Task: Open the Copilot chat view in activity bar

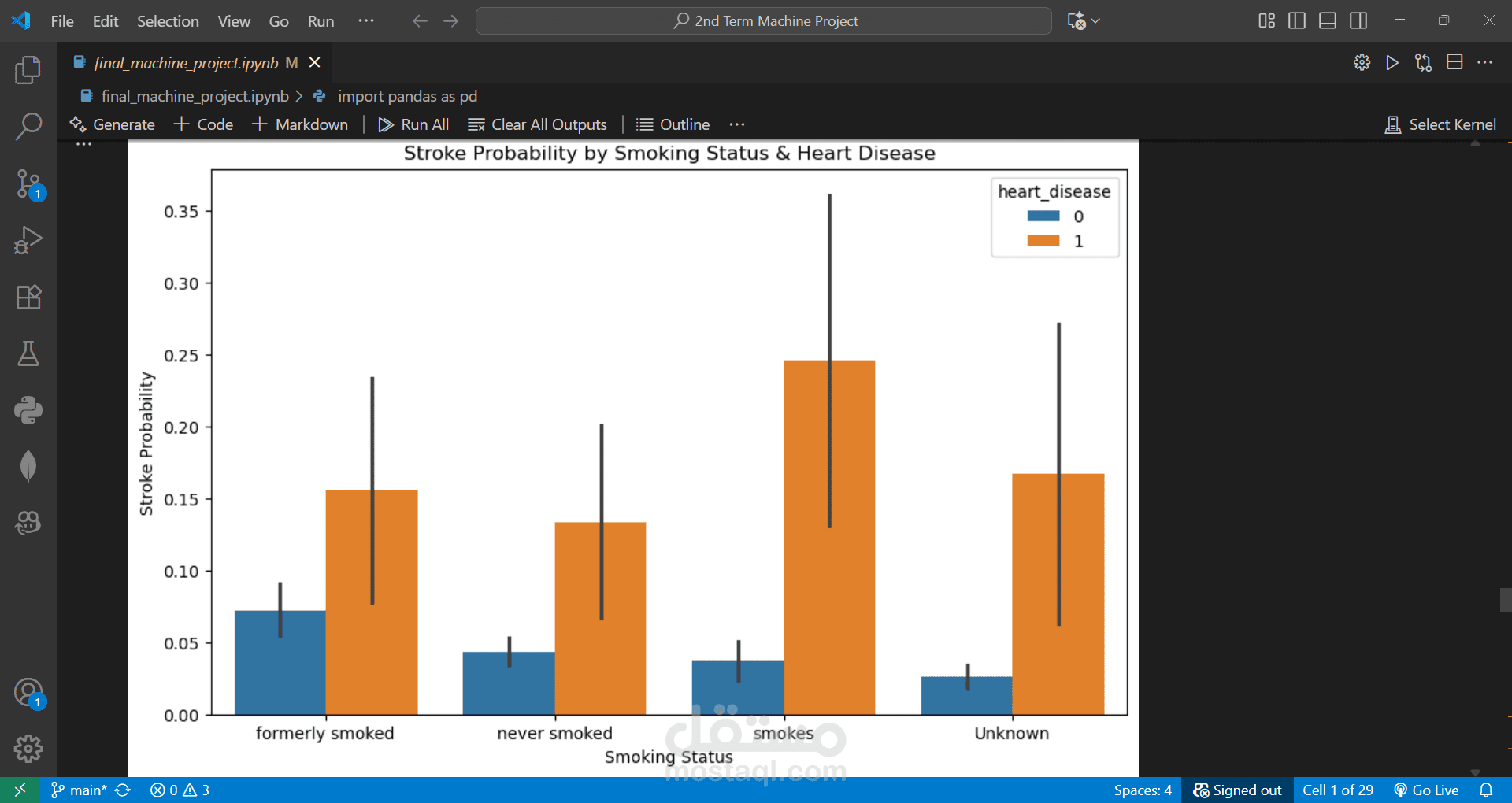Action: tap(28, 523)
